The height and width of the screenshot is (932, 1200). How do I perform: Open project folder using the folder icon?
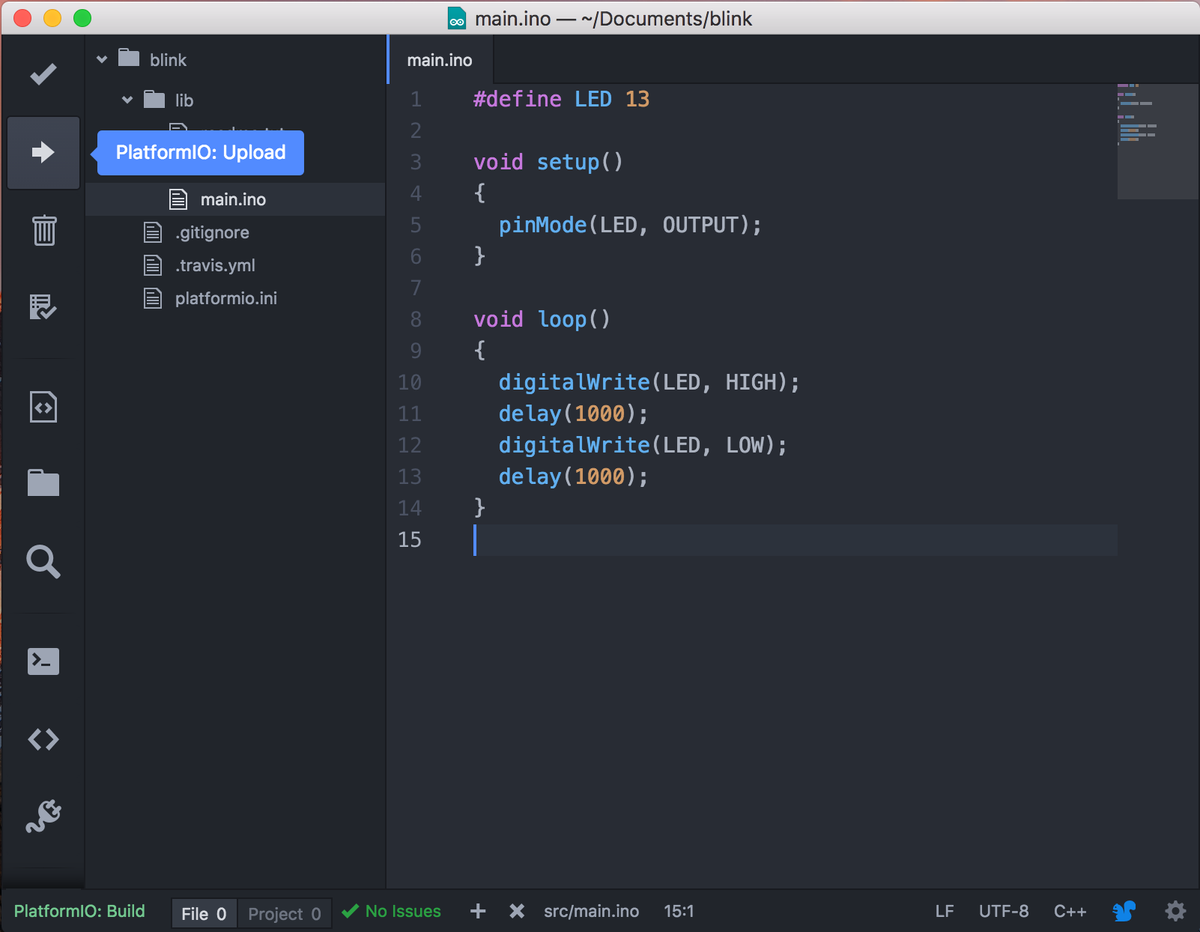coord(43,483)
